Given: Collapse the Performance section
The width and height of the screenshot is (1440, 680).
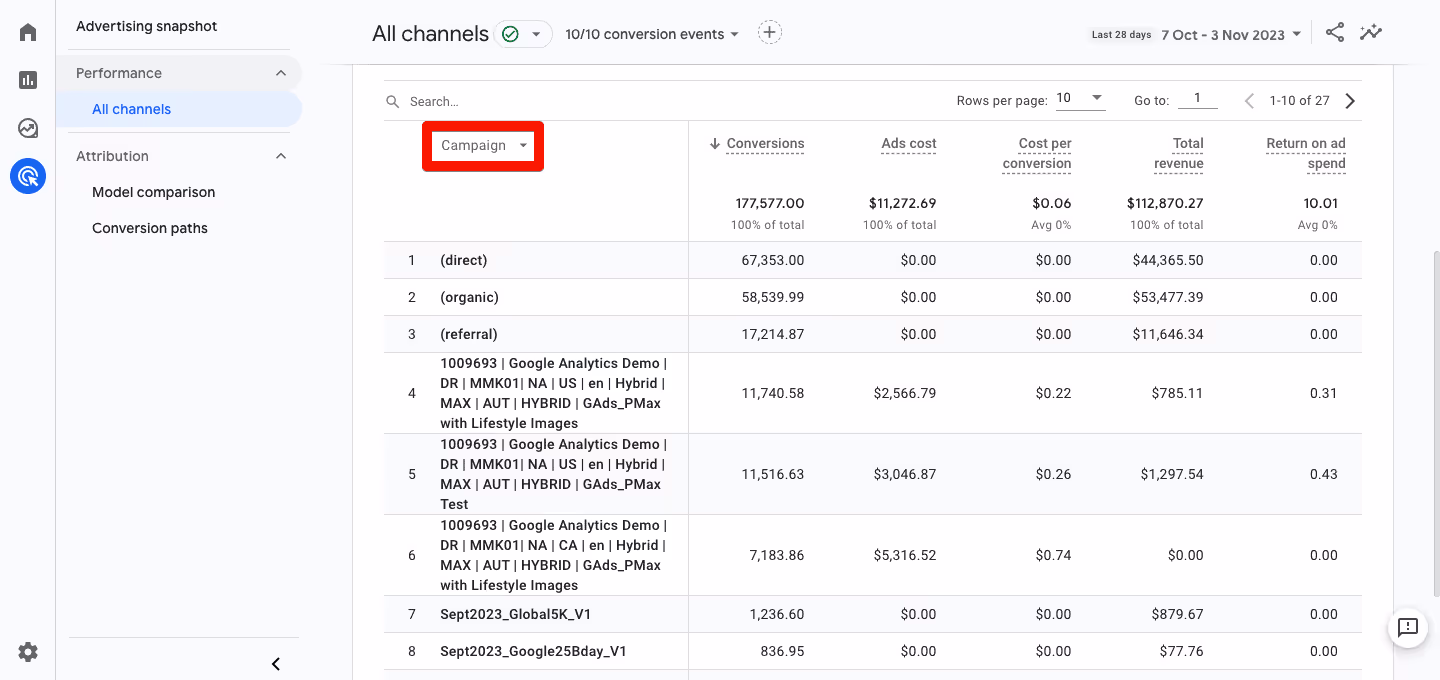Looking at the screenshot, I should [281, 73].
